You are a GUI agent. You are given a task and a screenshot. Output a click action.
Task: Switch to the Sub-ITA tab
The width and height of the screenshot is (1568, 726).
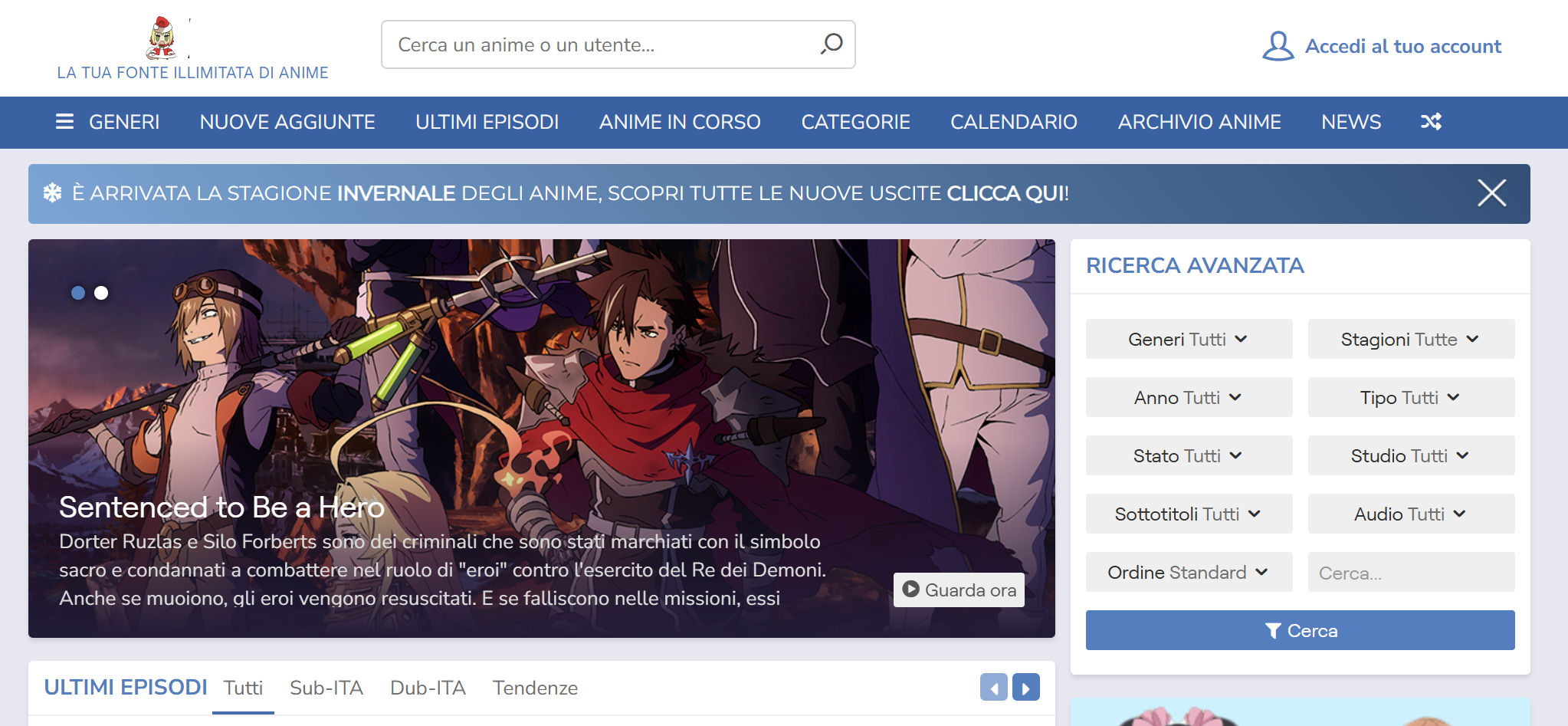coord(326,688)
